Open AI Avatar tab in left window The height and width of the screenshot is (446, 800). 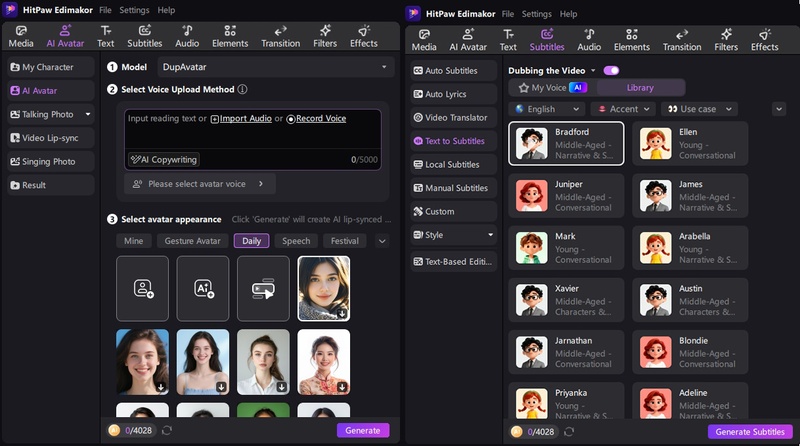pos(65,37)
